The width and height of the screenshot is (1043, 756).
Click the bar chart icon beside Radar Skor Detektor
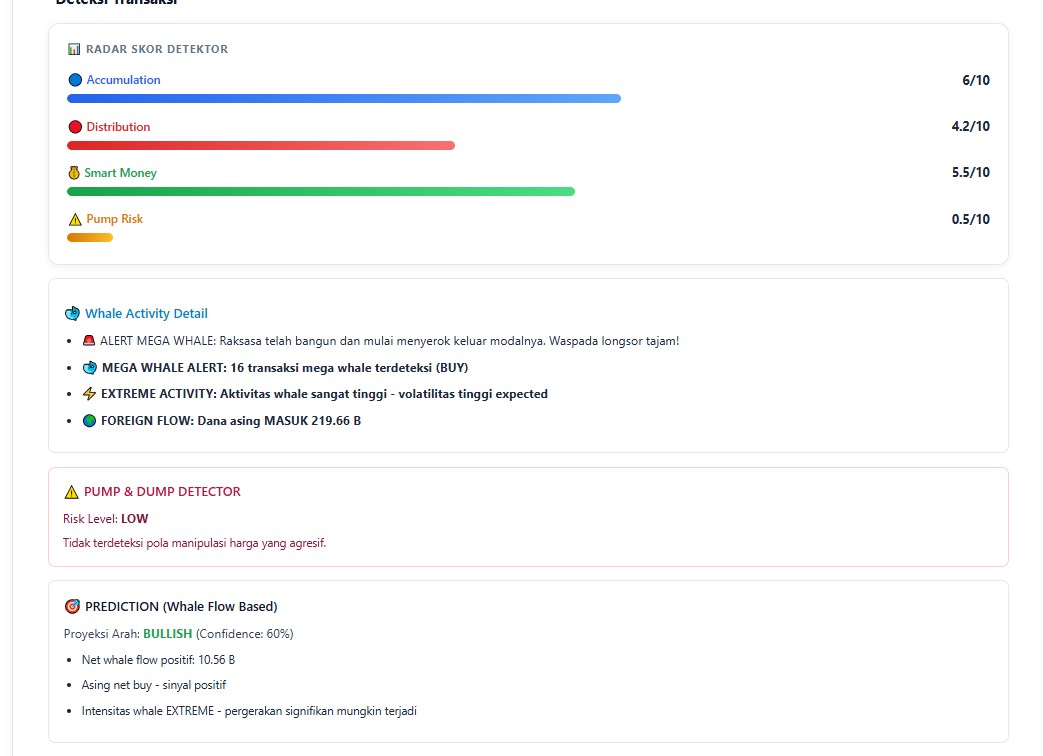pyautogui.click(x=74, y=49)
